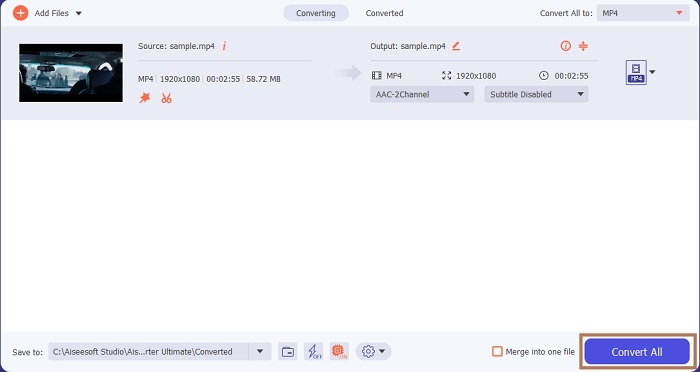This screenshot has height=372, width=700.
Task: Toggle the lightning high-speed conversion icon
Action: click(x=314, y=351)
